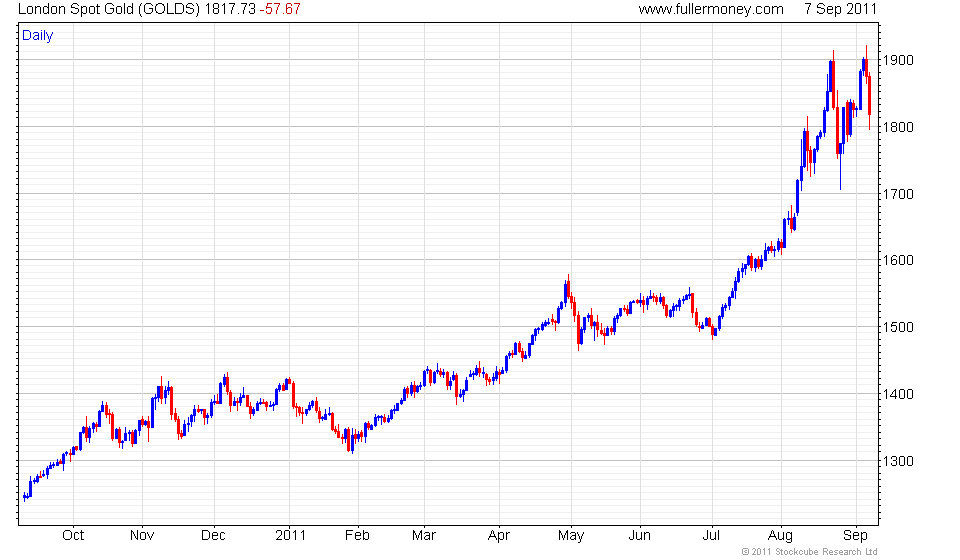Click the blue Daily label
The width and height of the screenshot is (960, 560).
37,35
